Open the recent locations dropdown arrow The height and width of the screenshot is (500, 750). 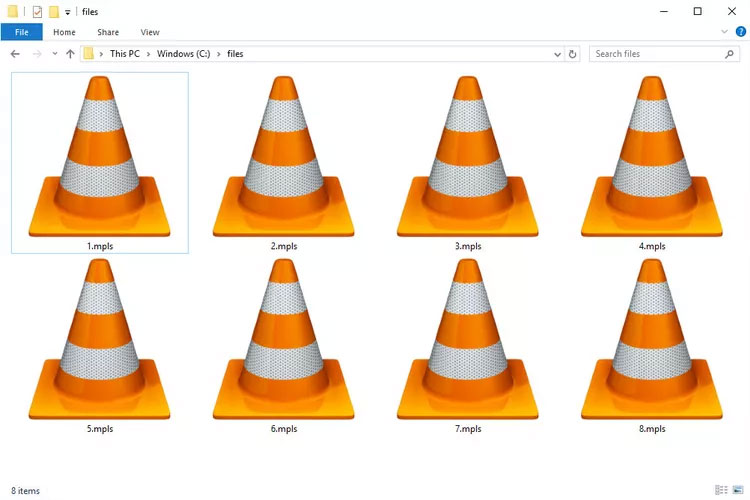point(55,54)
